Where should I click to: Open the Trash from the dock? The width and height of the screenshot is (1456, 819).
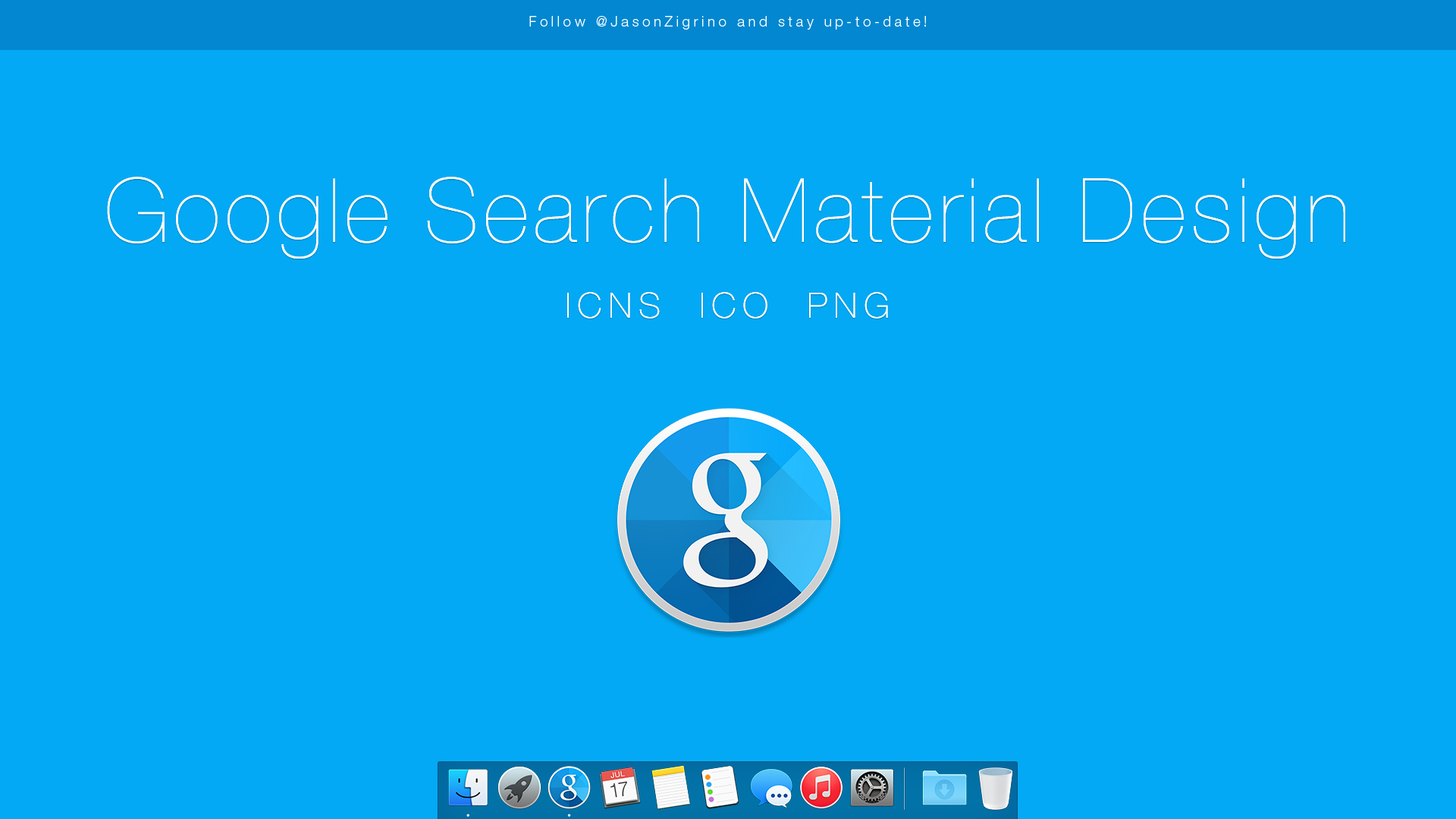pos(995,788)
